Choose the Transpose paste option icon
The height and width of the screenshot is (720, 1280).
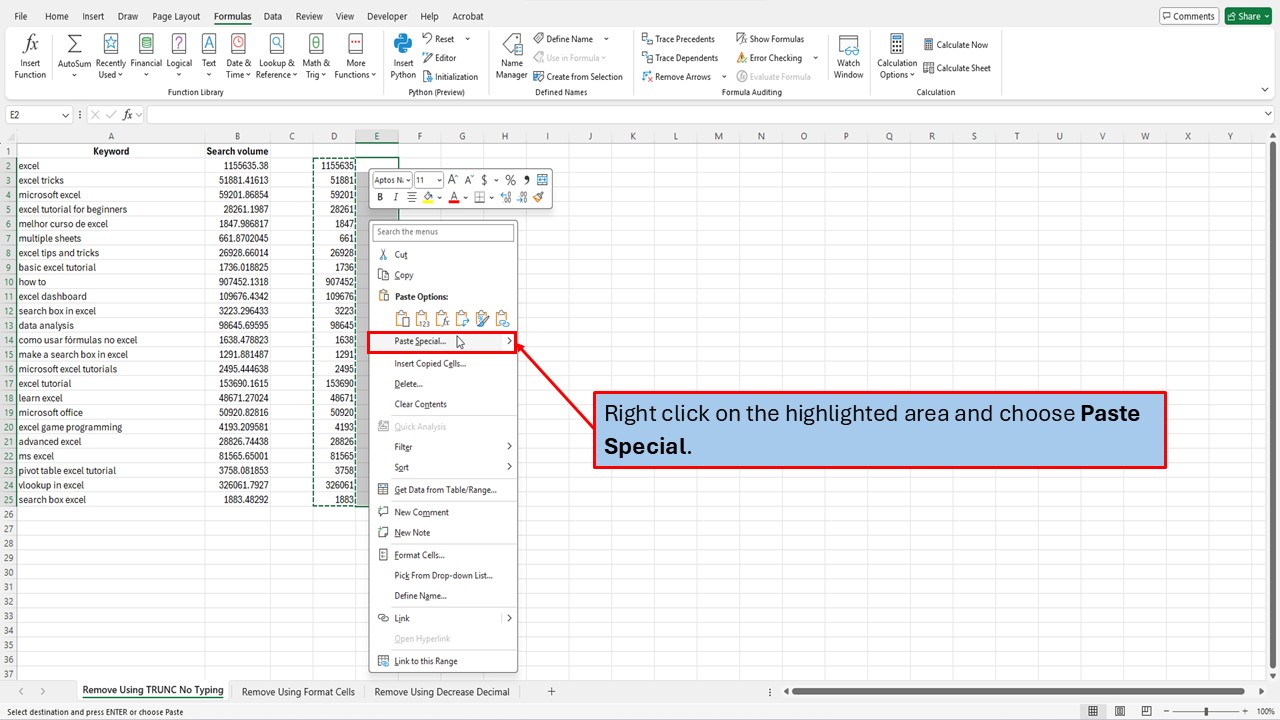click(x=462, y=318)
